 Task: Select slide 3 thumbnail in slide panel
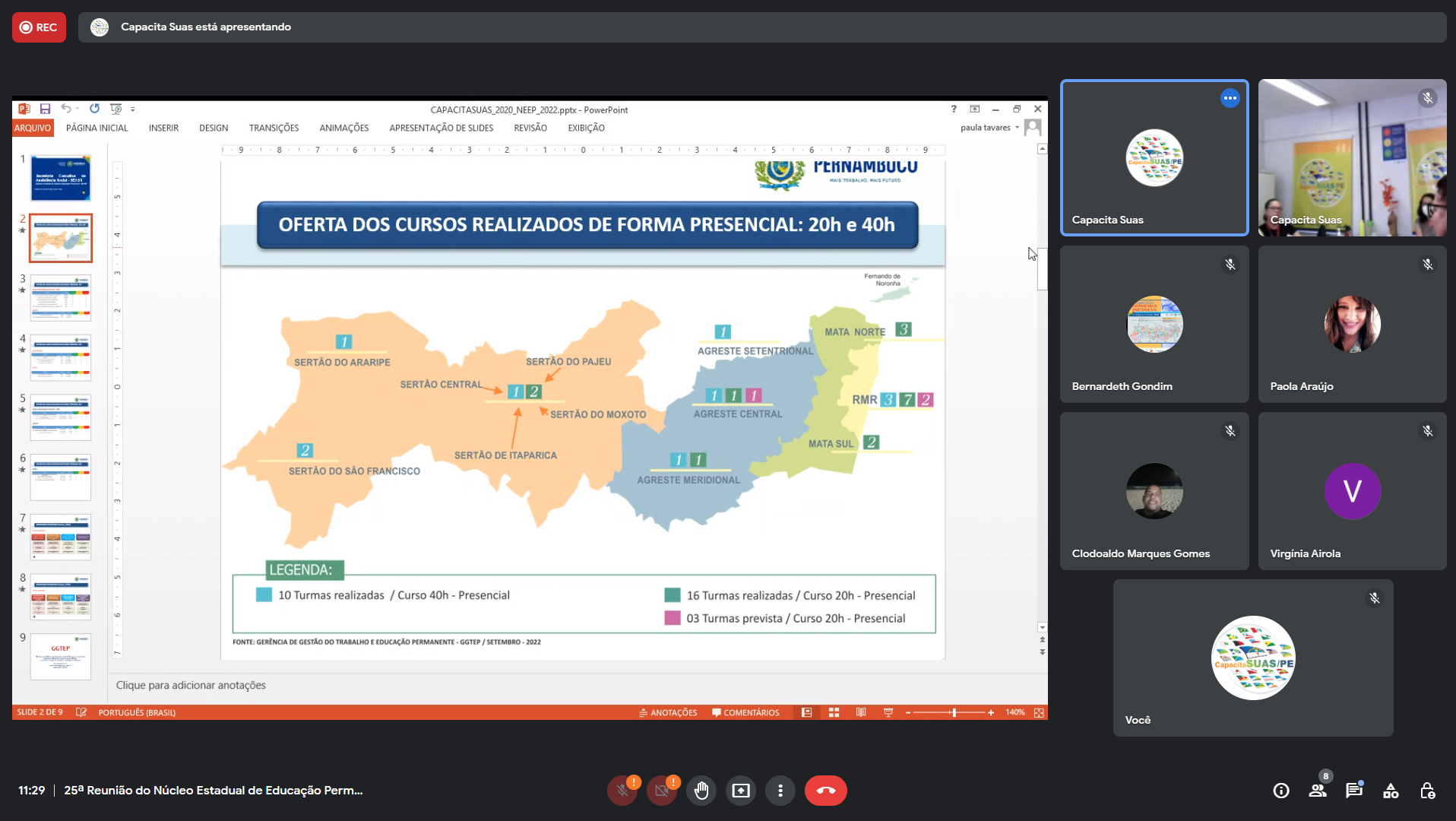click(61, 298)
